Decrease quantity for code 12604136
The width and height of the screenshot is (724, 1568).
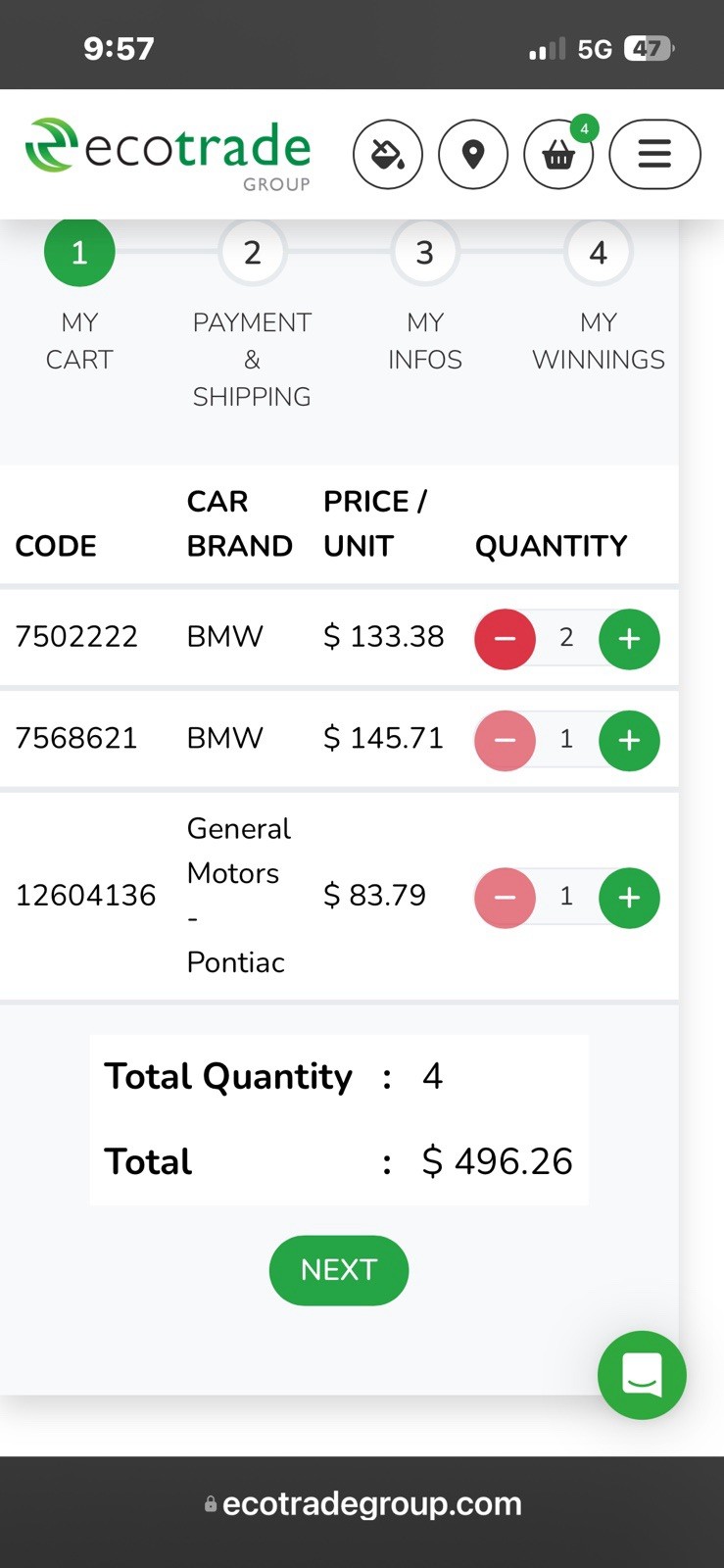click(505, 897)
